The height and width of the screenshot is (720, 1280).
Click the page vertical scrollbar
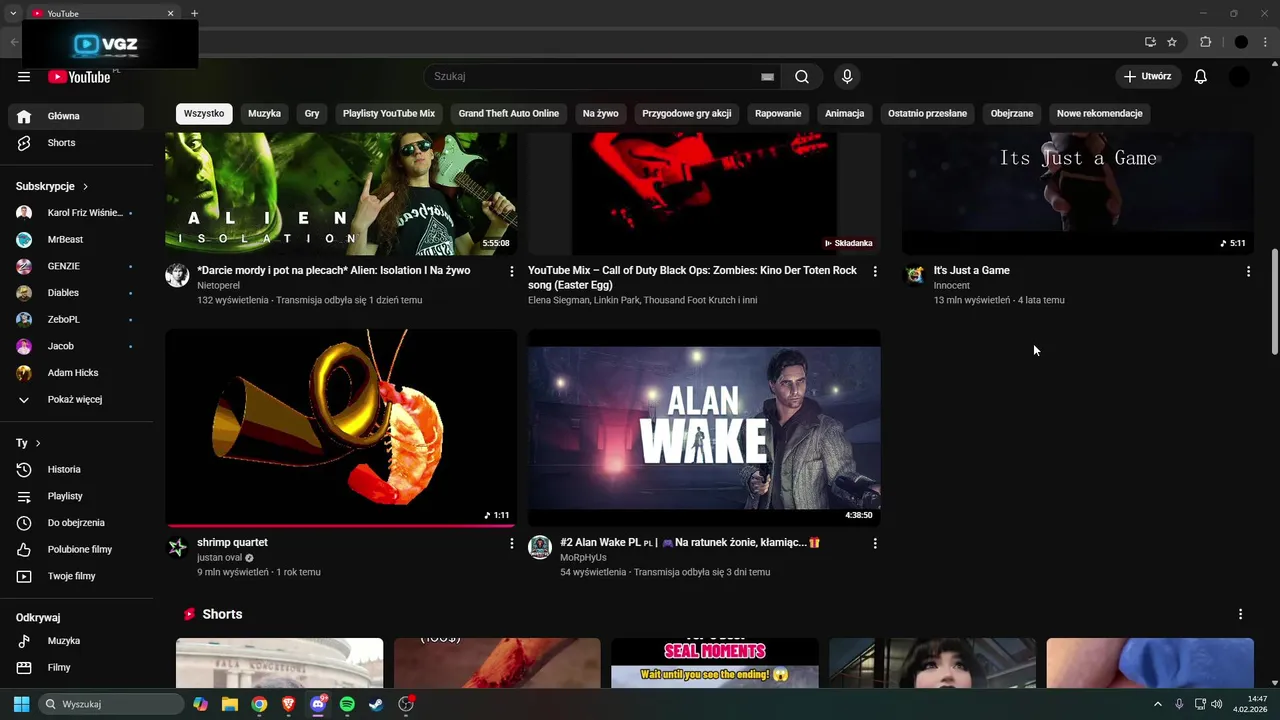coord(1274,302)
